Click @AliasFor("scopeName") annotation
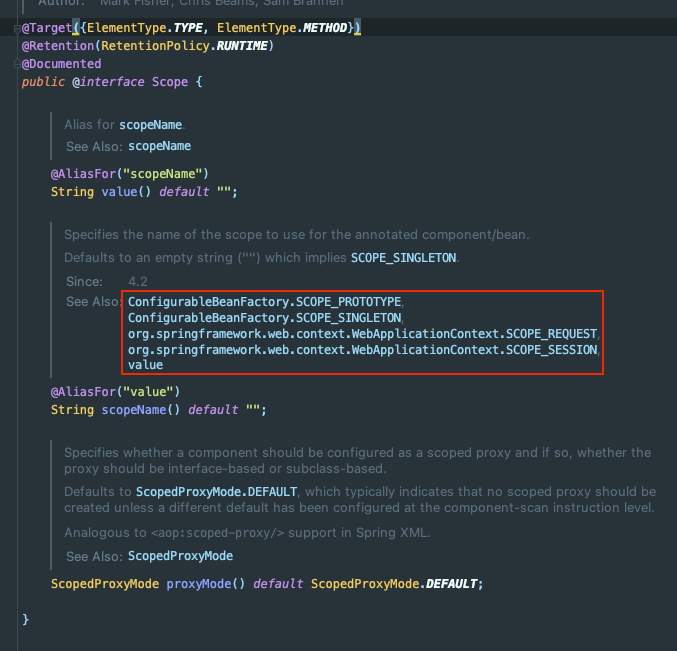The width and height of the screenshot is (677, 651). [x=130, y=174]
